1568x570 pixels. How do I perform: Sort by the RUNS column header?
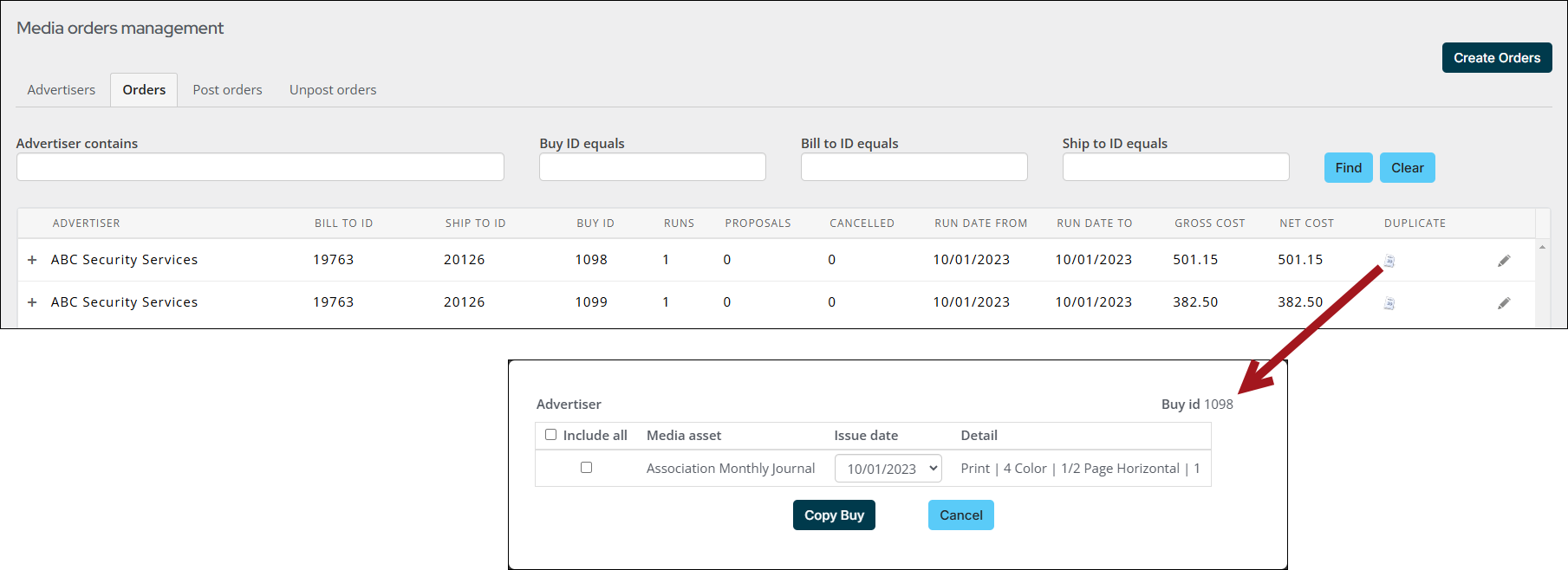click(680, 223)
